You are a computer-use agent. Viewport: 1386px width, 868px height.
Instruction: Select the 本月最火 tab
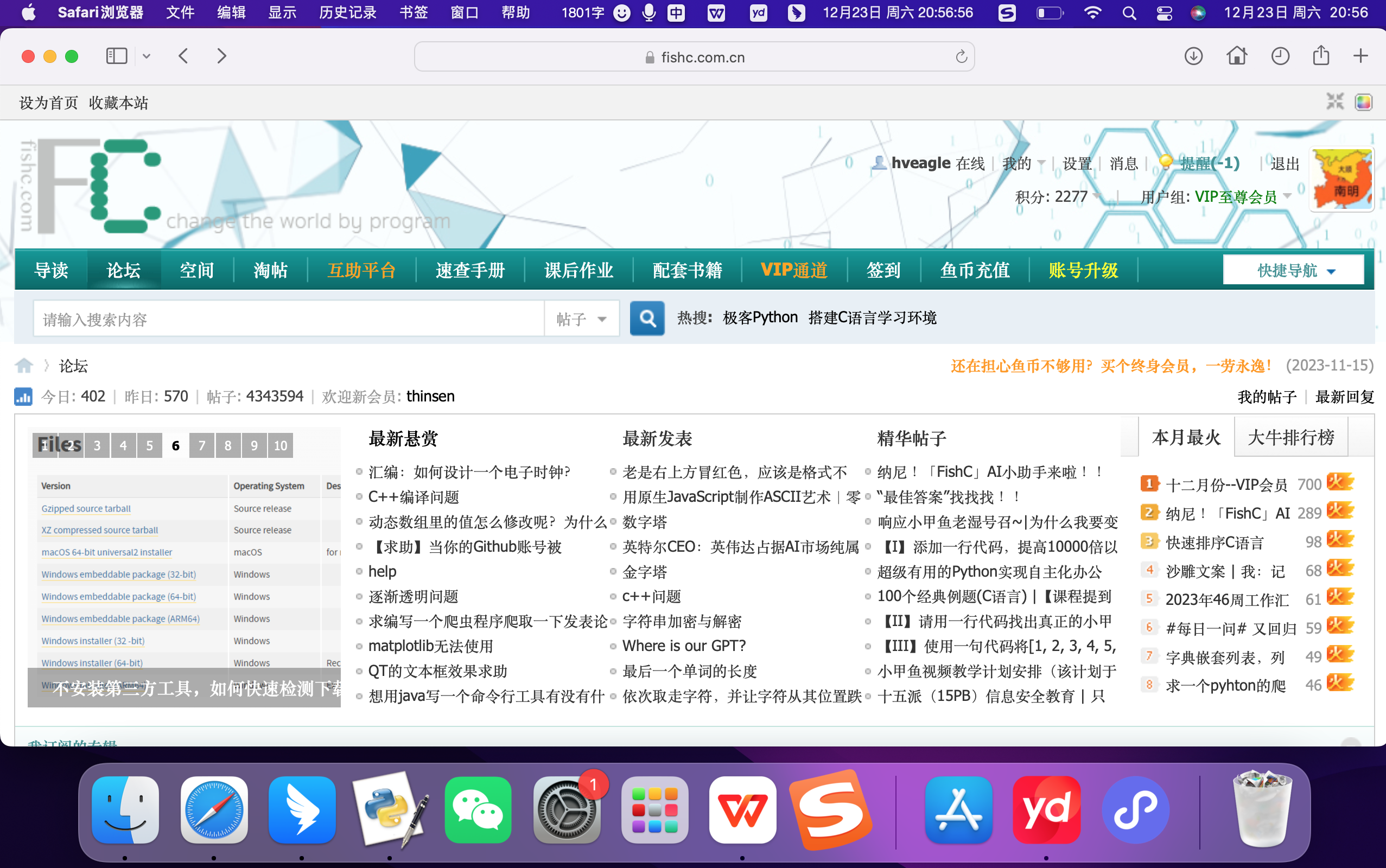[1186, 437]
